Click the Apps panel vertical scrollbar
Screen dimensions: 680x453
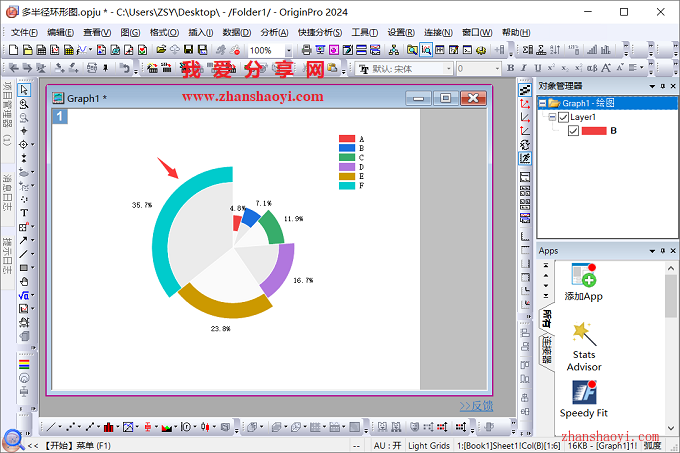pyautogui.click(x=670, y=347)
